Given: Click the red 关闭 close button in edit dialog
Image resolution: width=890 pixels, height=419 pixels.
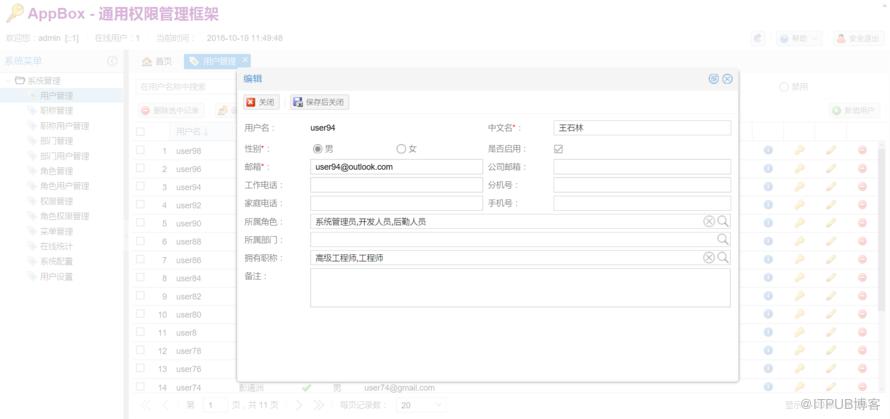Looking at the screenshot, I should (x=261, y=102).
